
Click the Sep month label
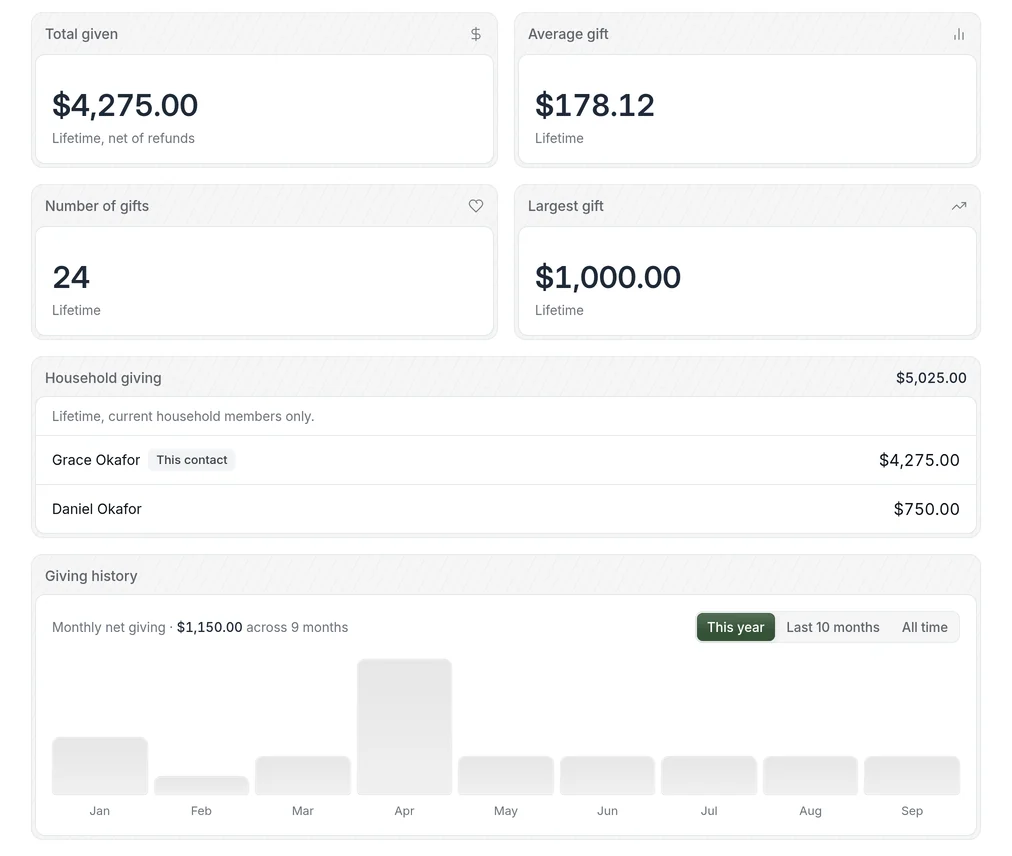(x=912, y=811)
